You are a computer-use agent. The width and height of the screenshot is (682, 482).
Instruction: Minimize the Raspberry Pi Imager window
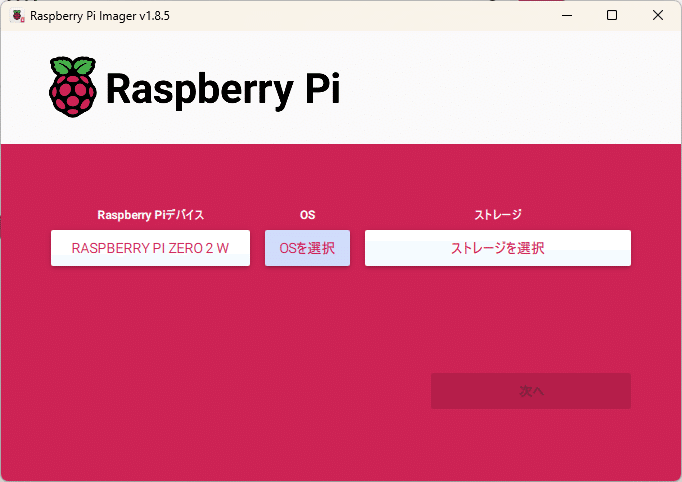click(x=567, y=16)
